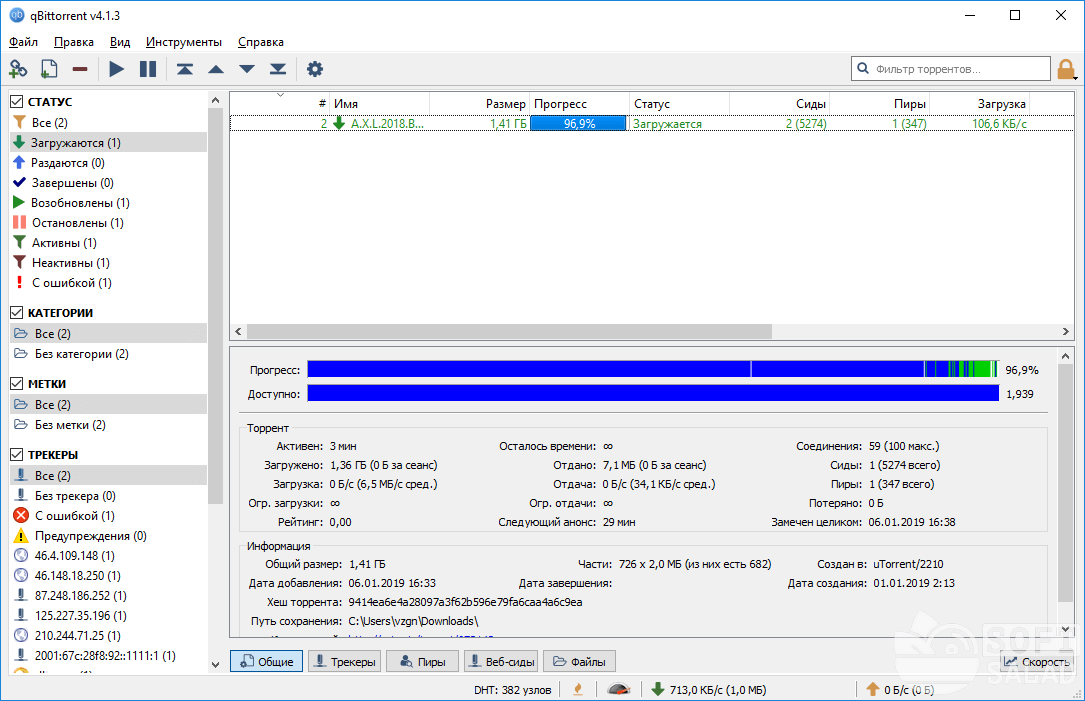Click the add torrent file icon
This screenshot has width=1085, height=701.
[49, 69]
